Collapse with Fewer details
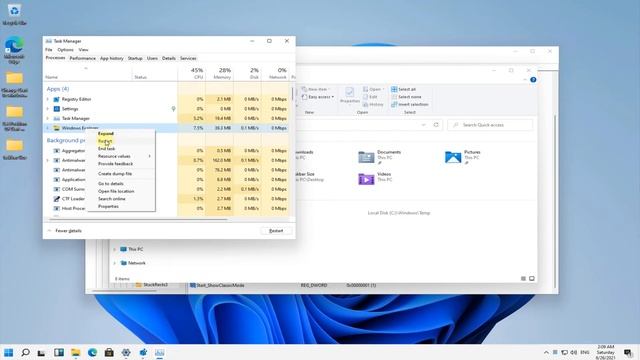The width and height of the screenshot is (640, 360). [64, 231]
